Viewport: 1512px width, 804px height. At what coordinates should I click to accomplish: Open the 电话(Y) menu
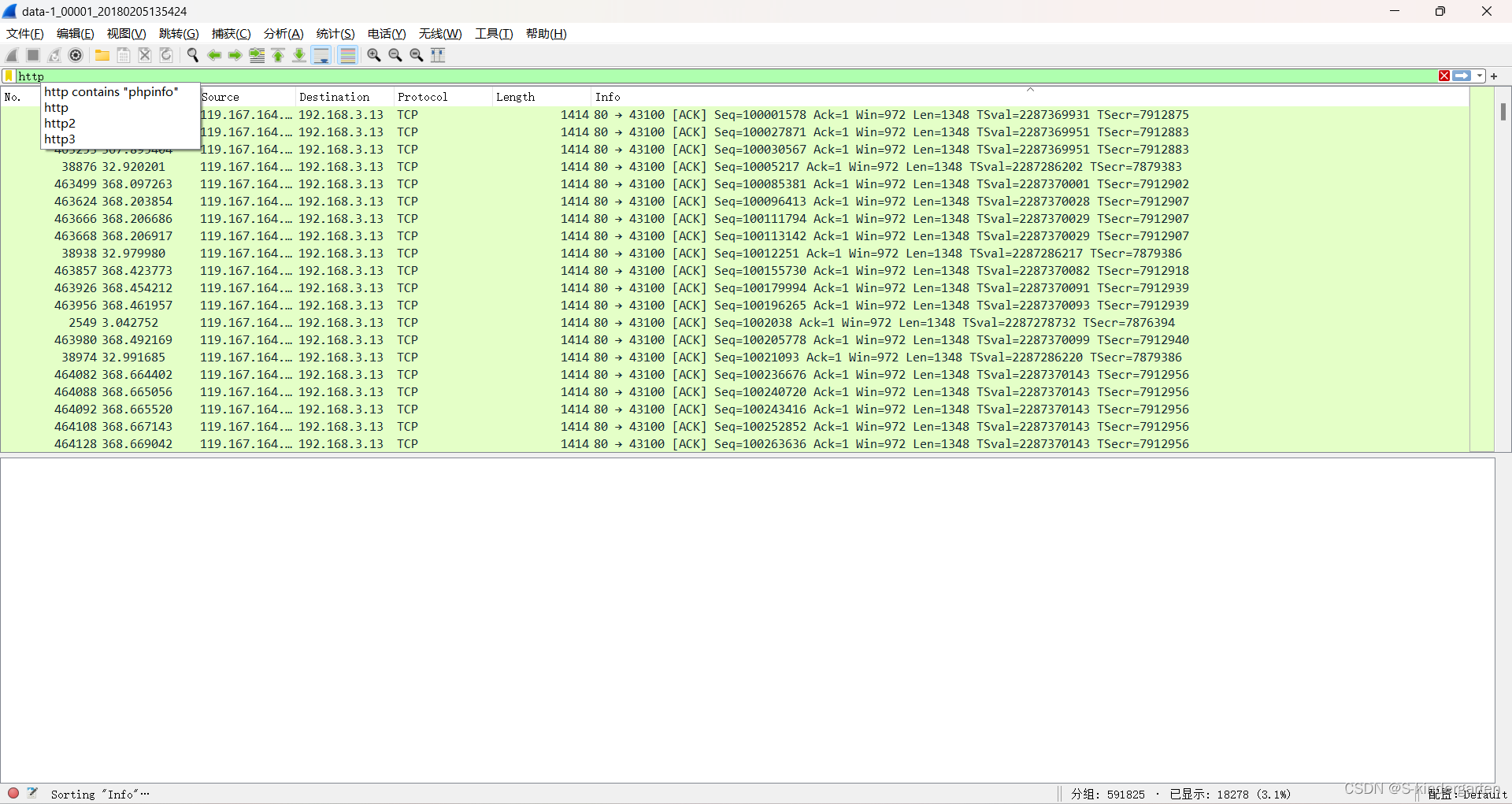coord(387,34)
